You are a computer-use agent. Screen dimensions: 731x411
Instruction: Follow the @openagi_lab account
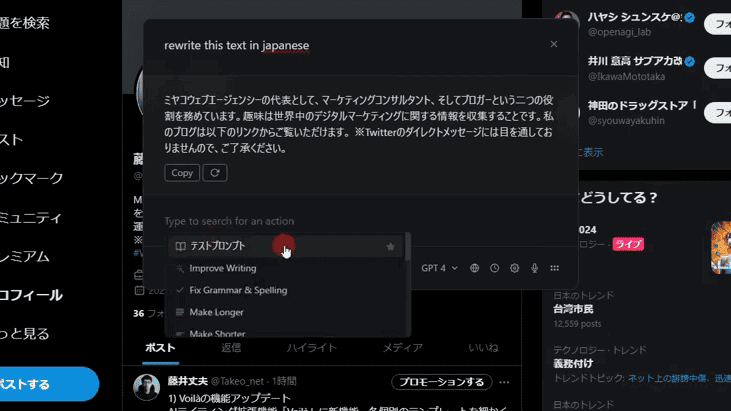coord(718,24)
